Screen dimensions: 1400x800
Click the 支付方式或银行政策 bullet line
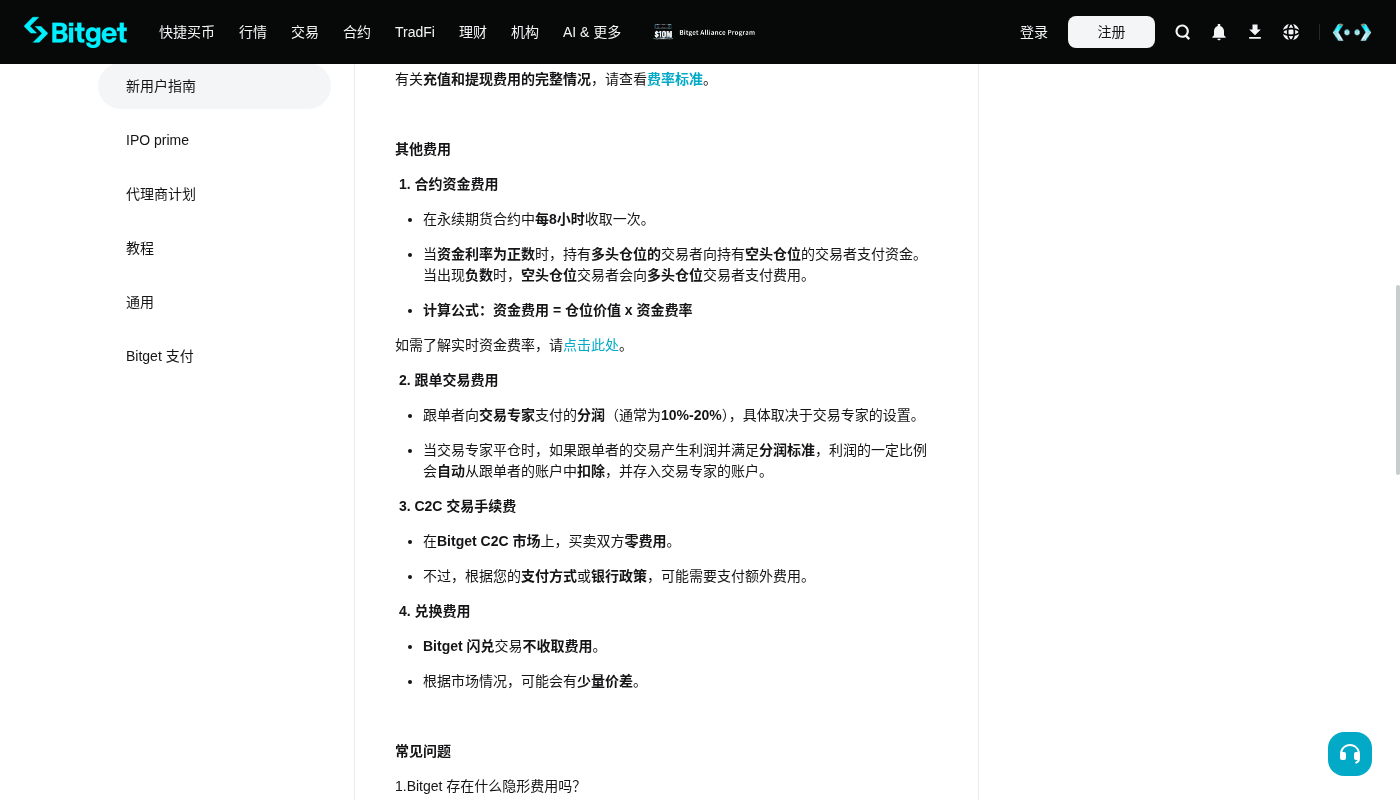pyautogui.click(x=619, y=576)
